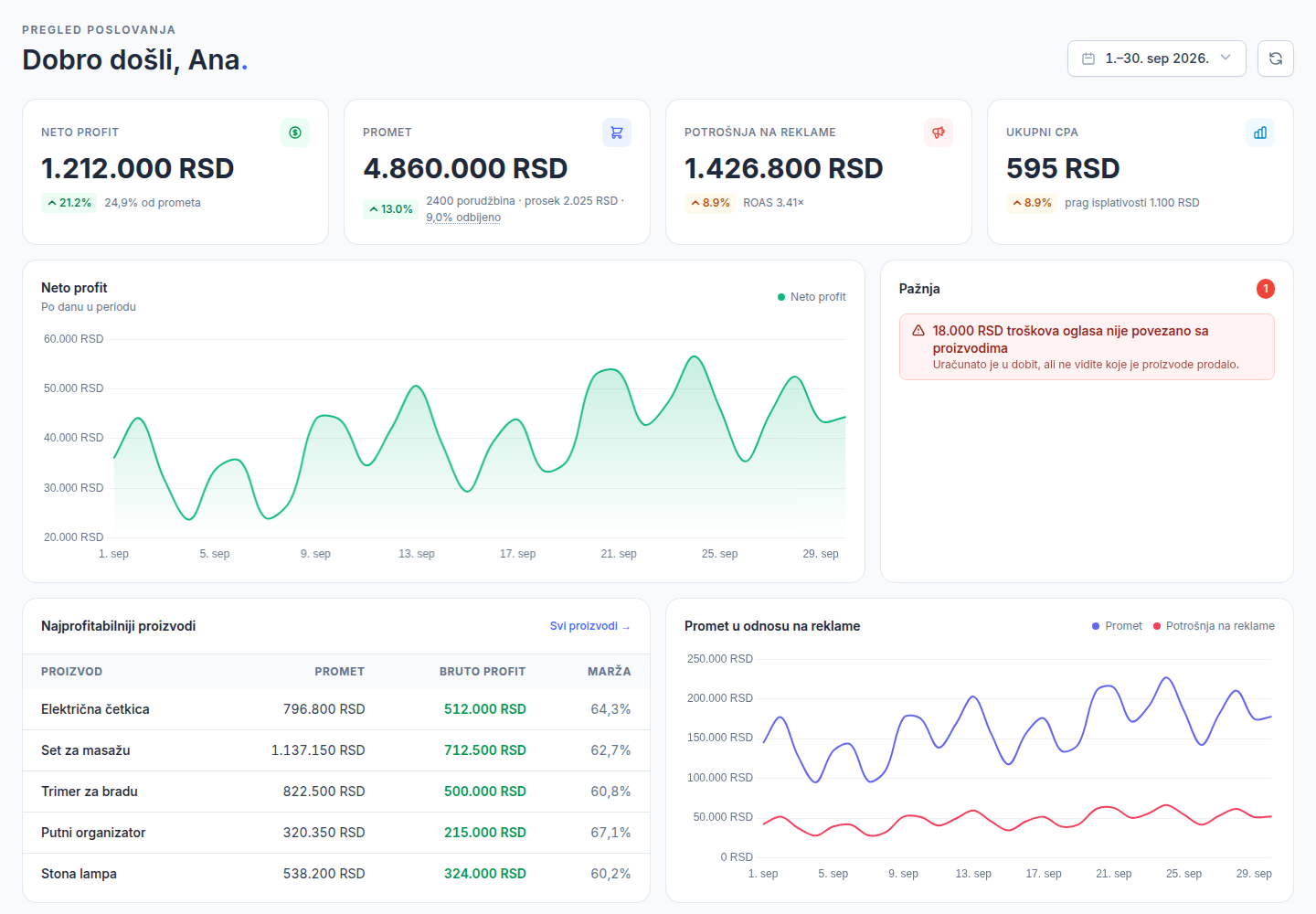This screenshot has height=914, width=1316.
Task: Select the Trimer za bradu row
Action: click(336, 792)
